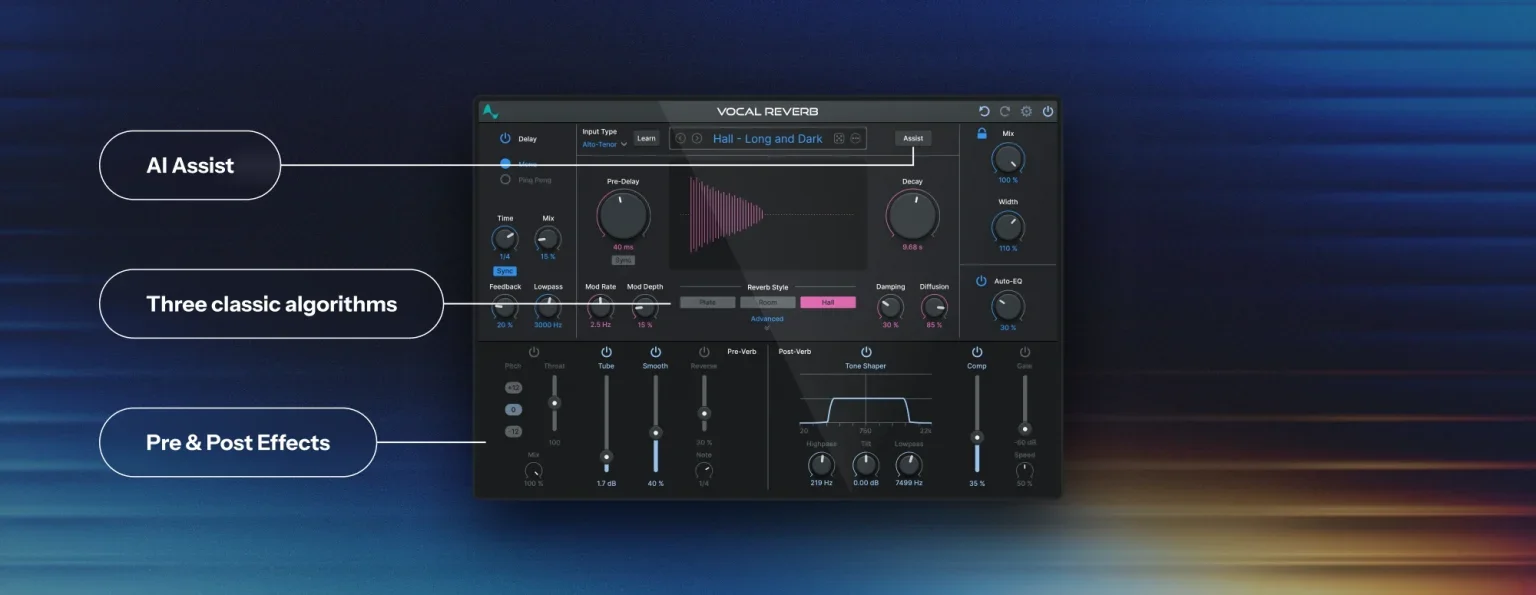Toggle the Tone Shaper power button
Screen dimensions: 1536x595
click(x=866, y=352)
